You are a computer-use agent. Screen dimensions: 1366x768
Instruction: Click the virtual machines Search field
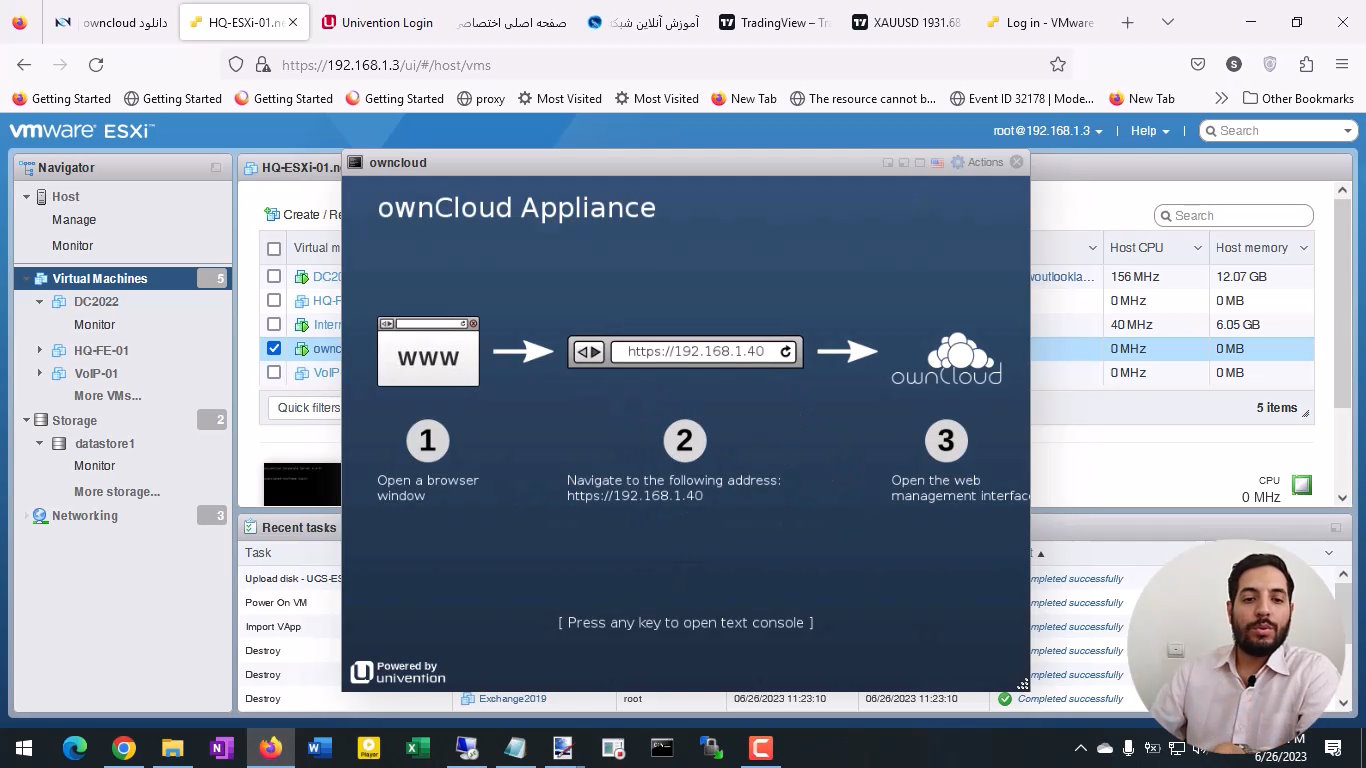[1233, 216]
